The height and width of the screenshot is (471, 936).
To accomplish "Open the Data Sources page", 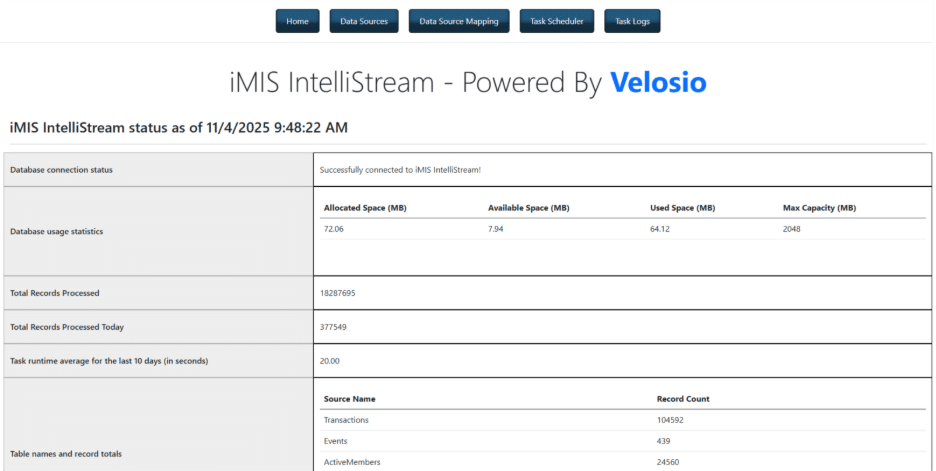I will [364, 21].
